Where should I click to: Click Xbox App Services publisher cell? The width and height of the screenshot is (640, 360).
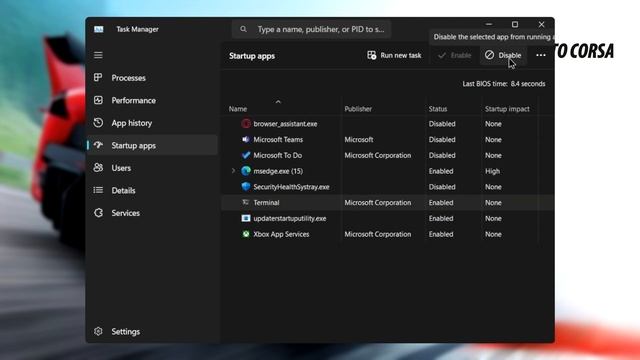tap(378, 234)
